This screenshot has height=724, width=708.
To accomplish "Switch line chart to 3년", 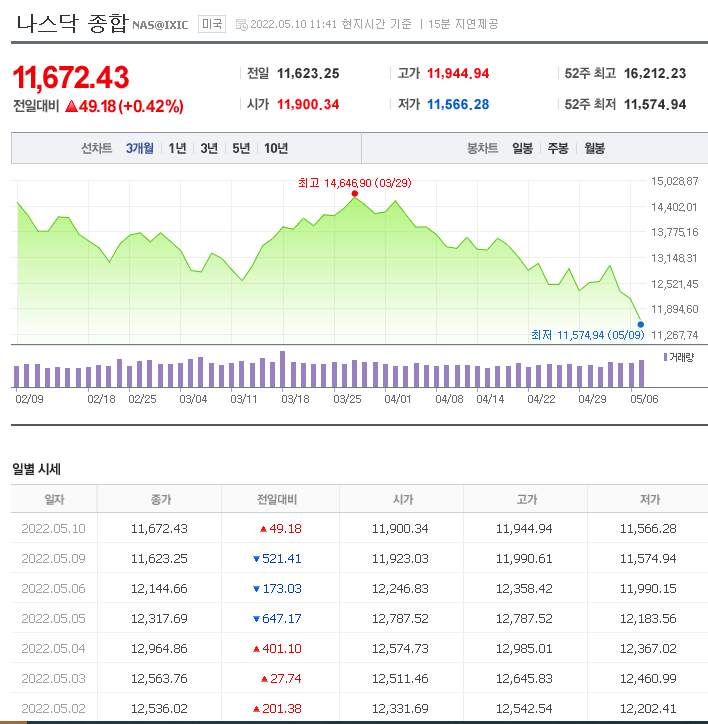I will 209,148.
